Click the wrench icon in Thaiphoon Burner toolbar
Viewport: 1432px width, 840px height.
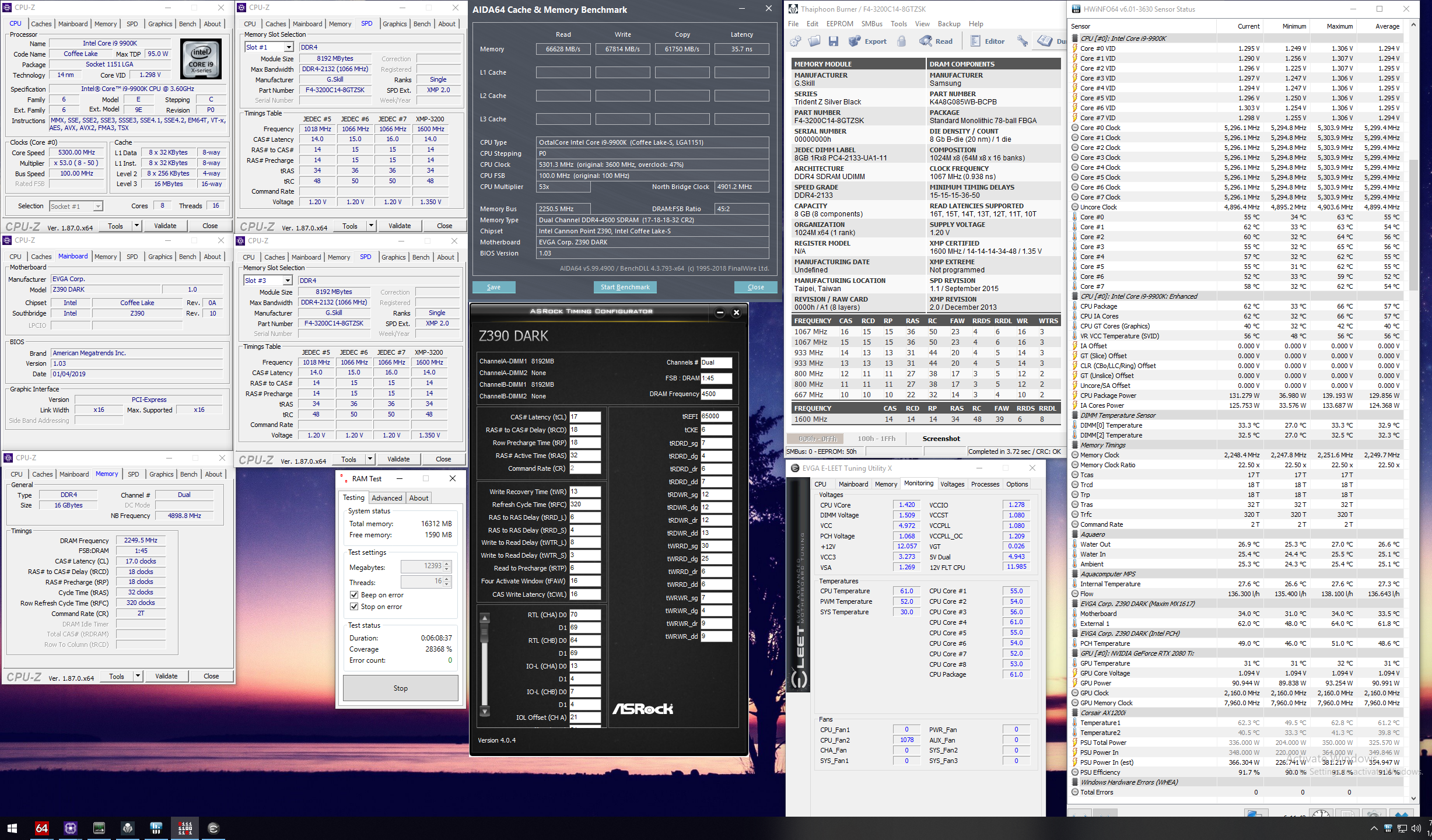[1022, 41]
